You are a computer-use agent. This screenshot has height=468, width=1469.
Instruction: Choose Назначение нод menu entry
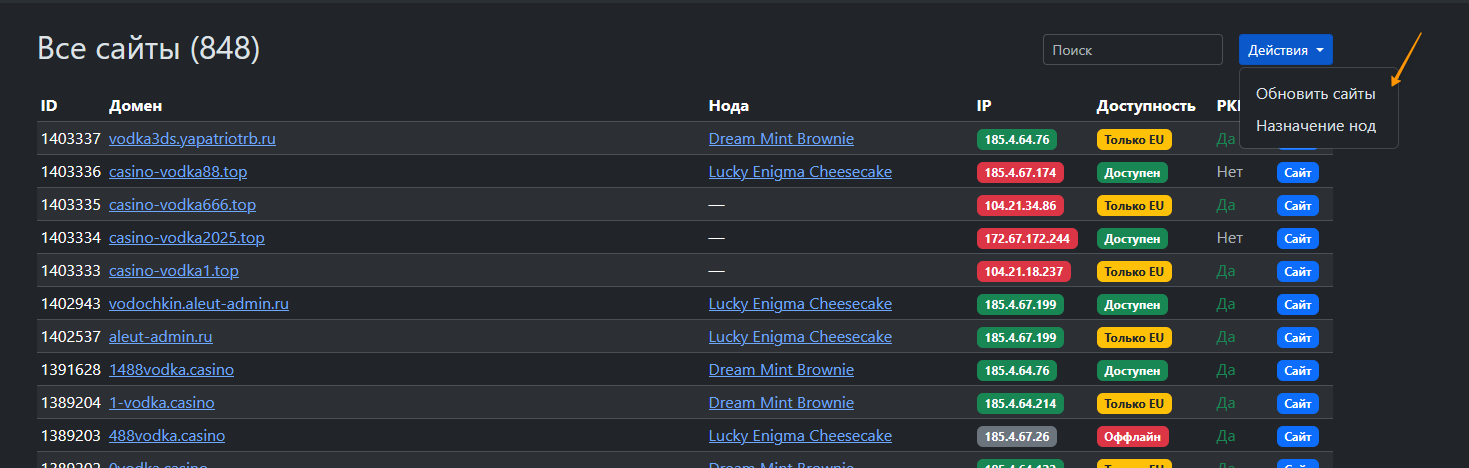(x=1315, y=126)
